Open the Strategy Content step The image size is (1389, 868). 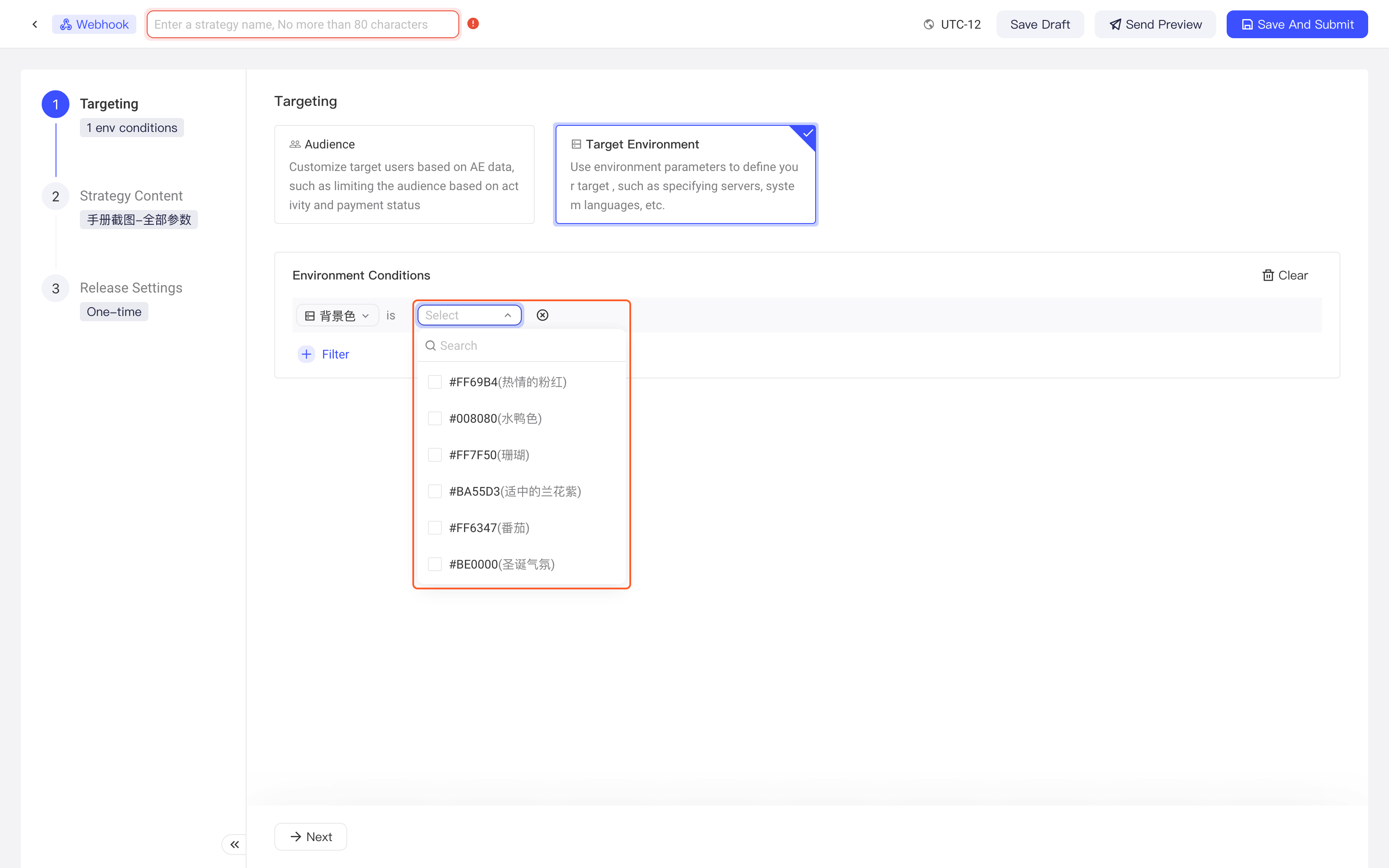tap(131, 196)
